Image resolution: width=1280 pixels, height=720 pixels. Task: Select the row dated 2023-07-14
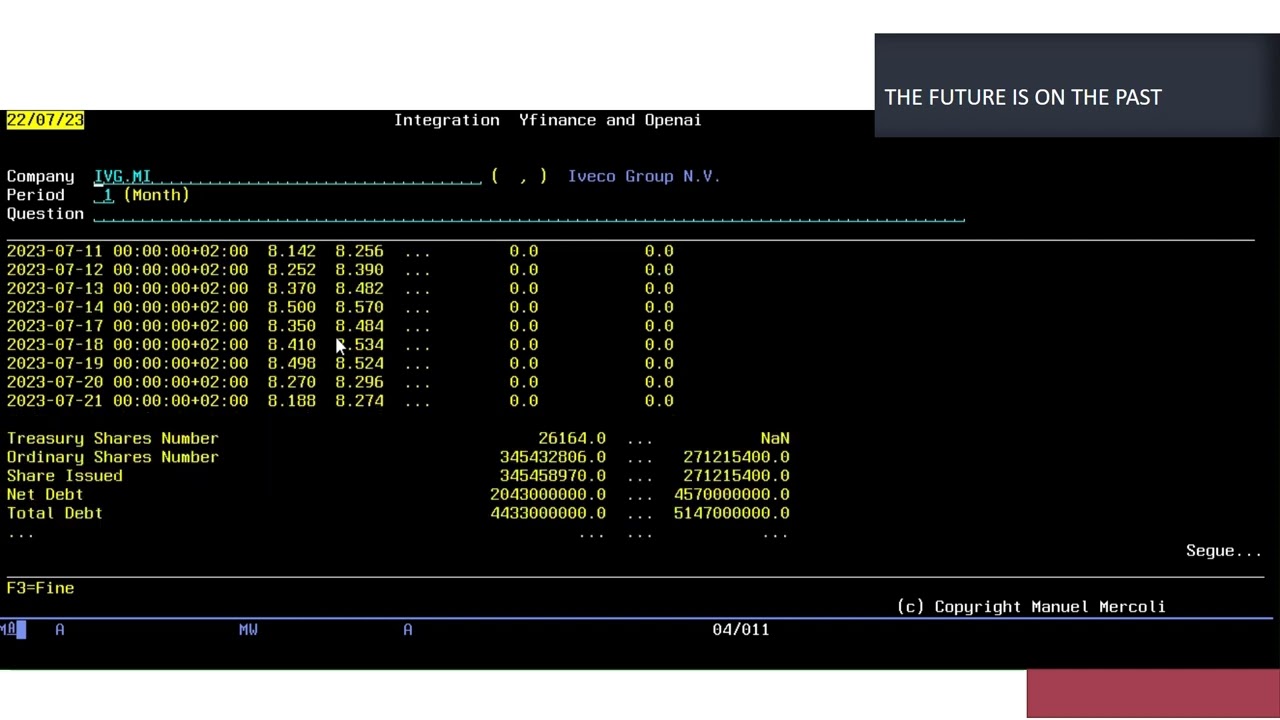[x=340, y=307]
